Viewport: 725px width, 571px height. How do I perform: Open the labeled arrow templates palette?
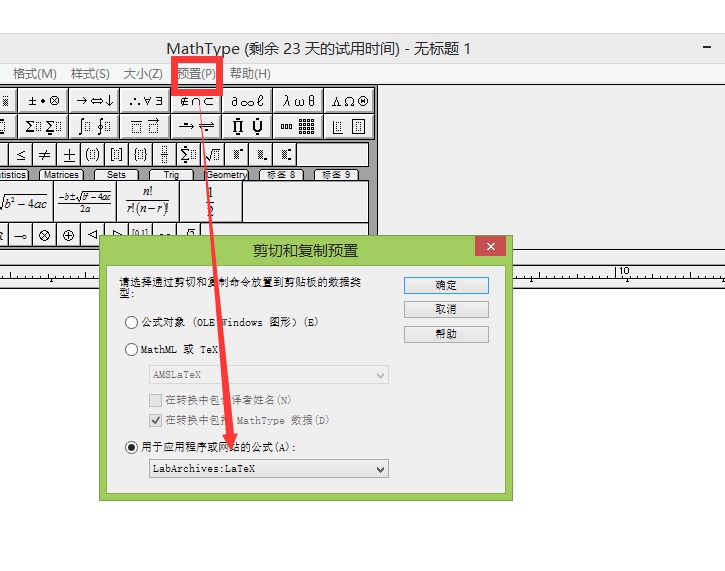[x=197, y=126]
